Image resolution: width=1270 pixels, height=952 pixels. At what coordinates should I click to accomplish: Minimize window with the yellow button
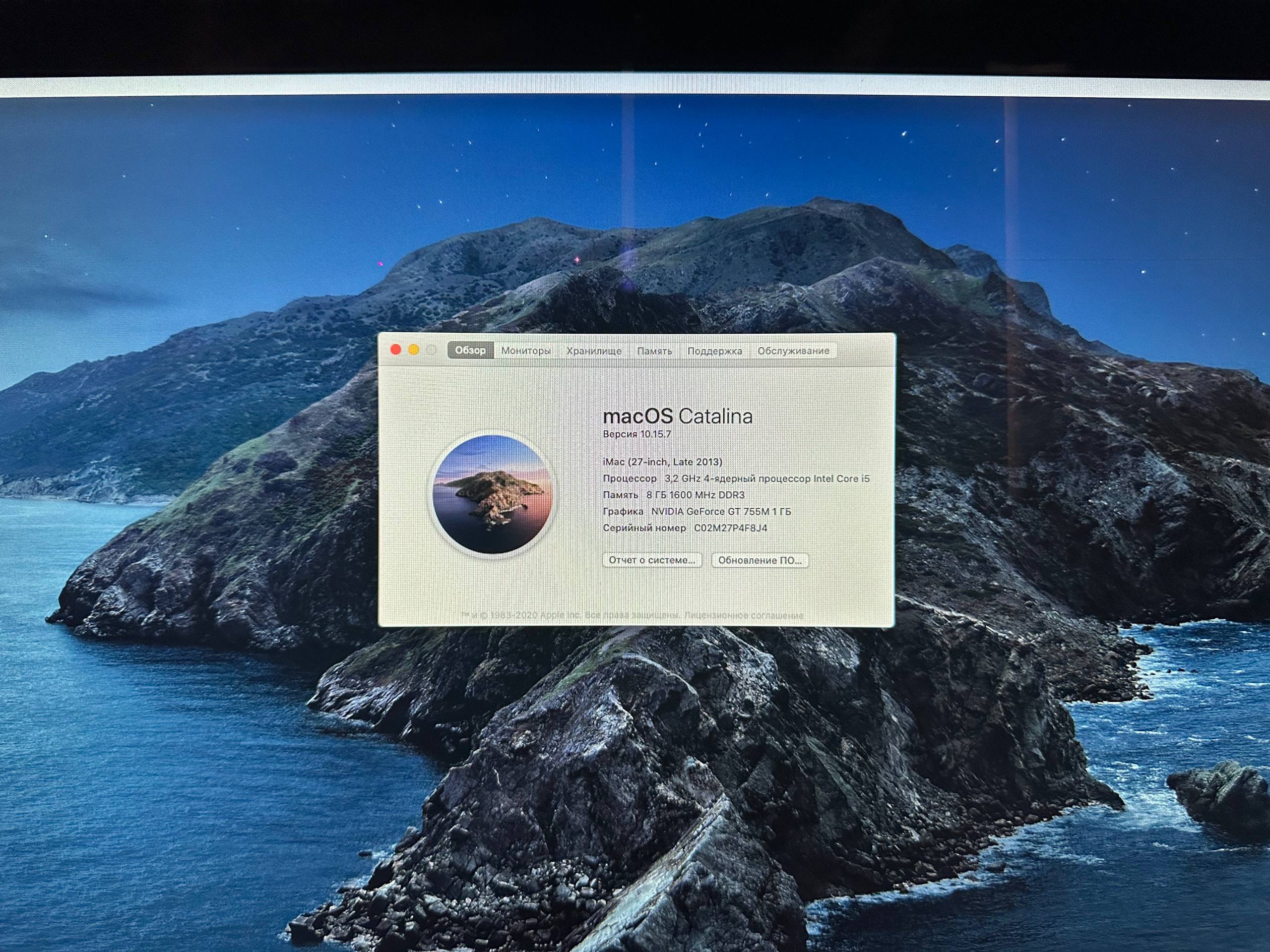tap(413, 350)
